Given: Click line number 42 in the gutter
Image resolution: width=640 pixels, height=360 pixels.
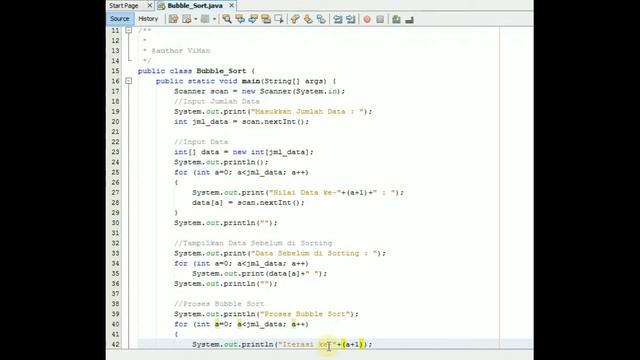Looking at the screenshot, I should coord(116,344).
